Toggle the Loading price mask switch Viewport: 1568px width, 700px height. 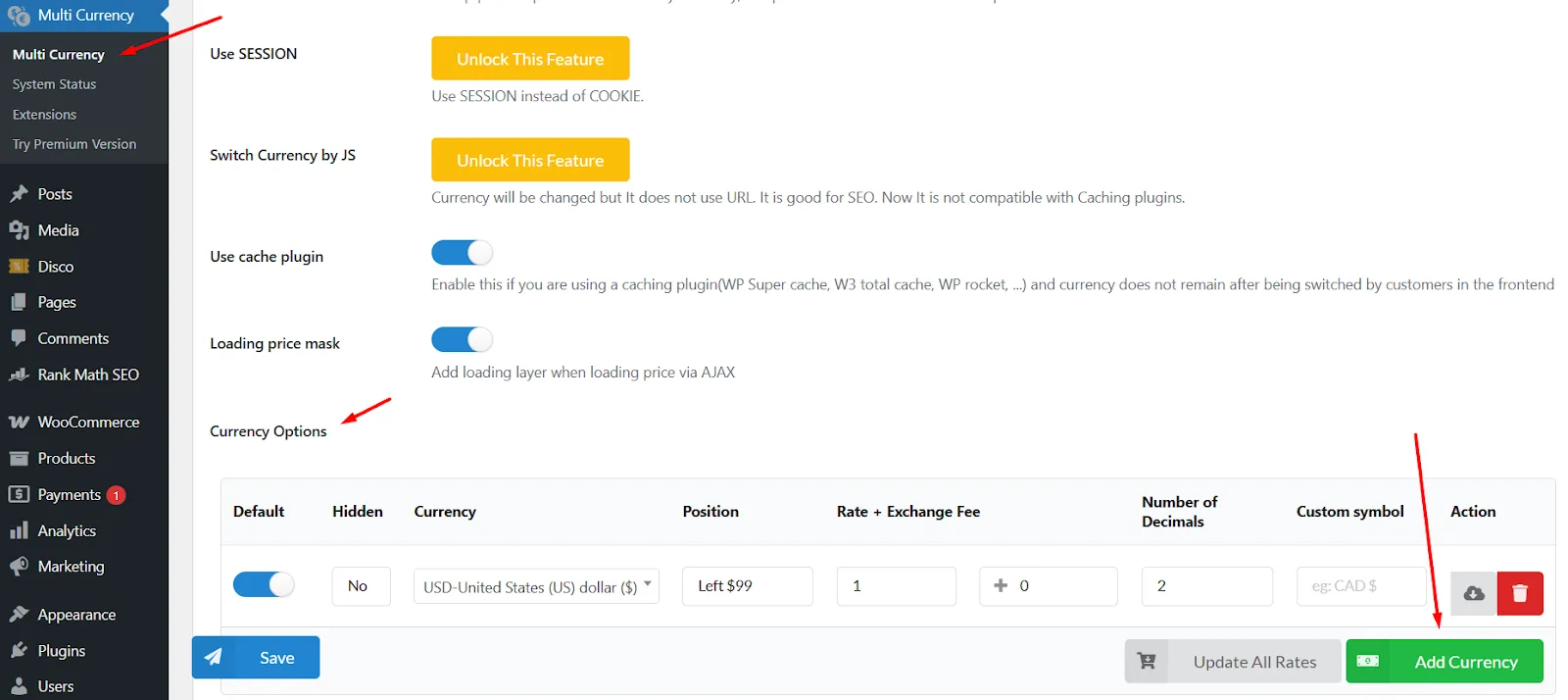click(462, 339)
